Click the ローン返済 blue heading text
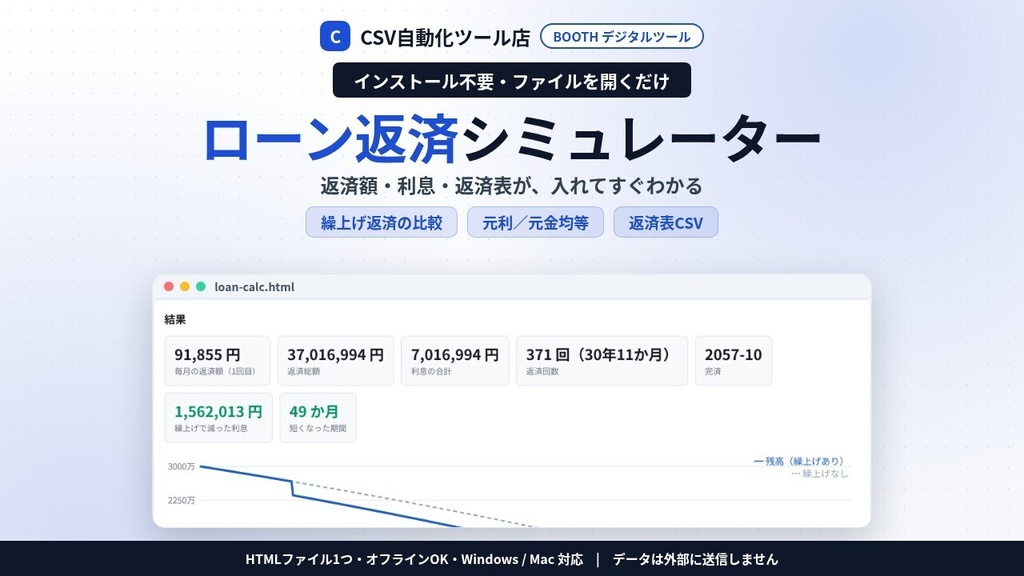The height and width of the screenshot is (576, 1024). tap(331, 138)
